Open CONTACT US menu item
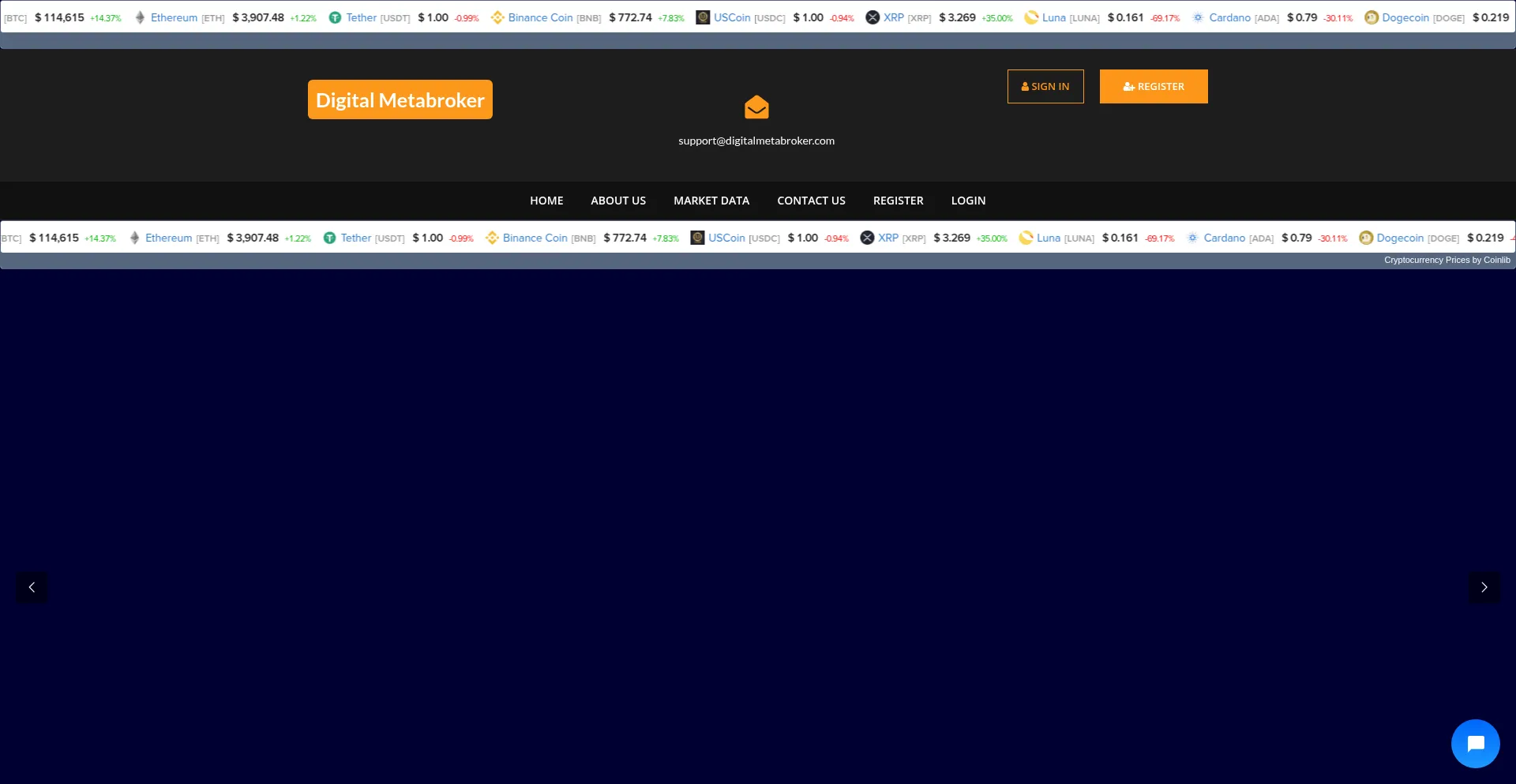The image size is (1516, 784). (811, 201)
